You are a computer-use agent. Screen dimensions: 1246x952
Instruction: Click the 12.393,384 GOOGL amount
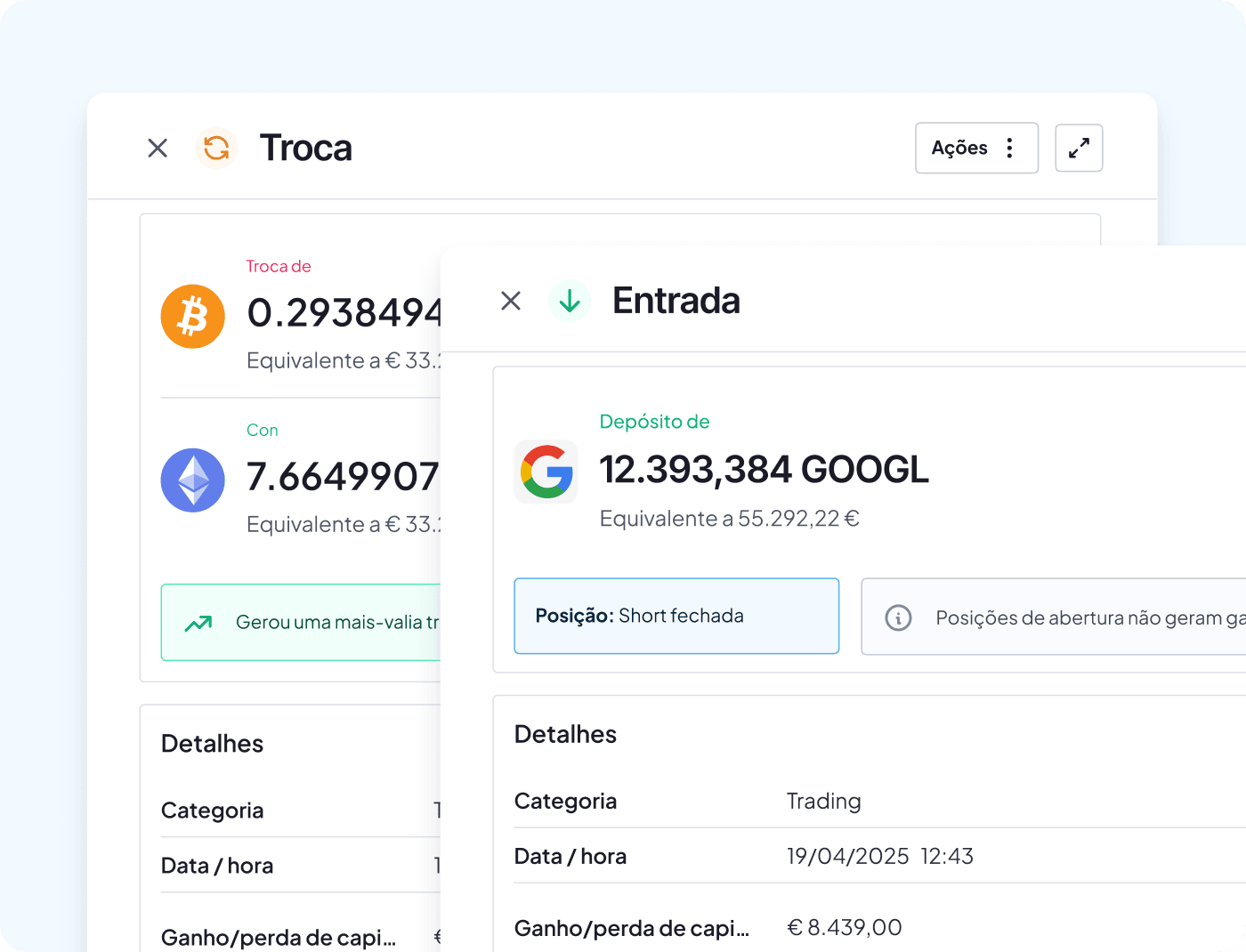(764, 469)
